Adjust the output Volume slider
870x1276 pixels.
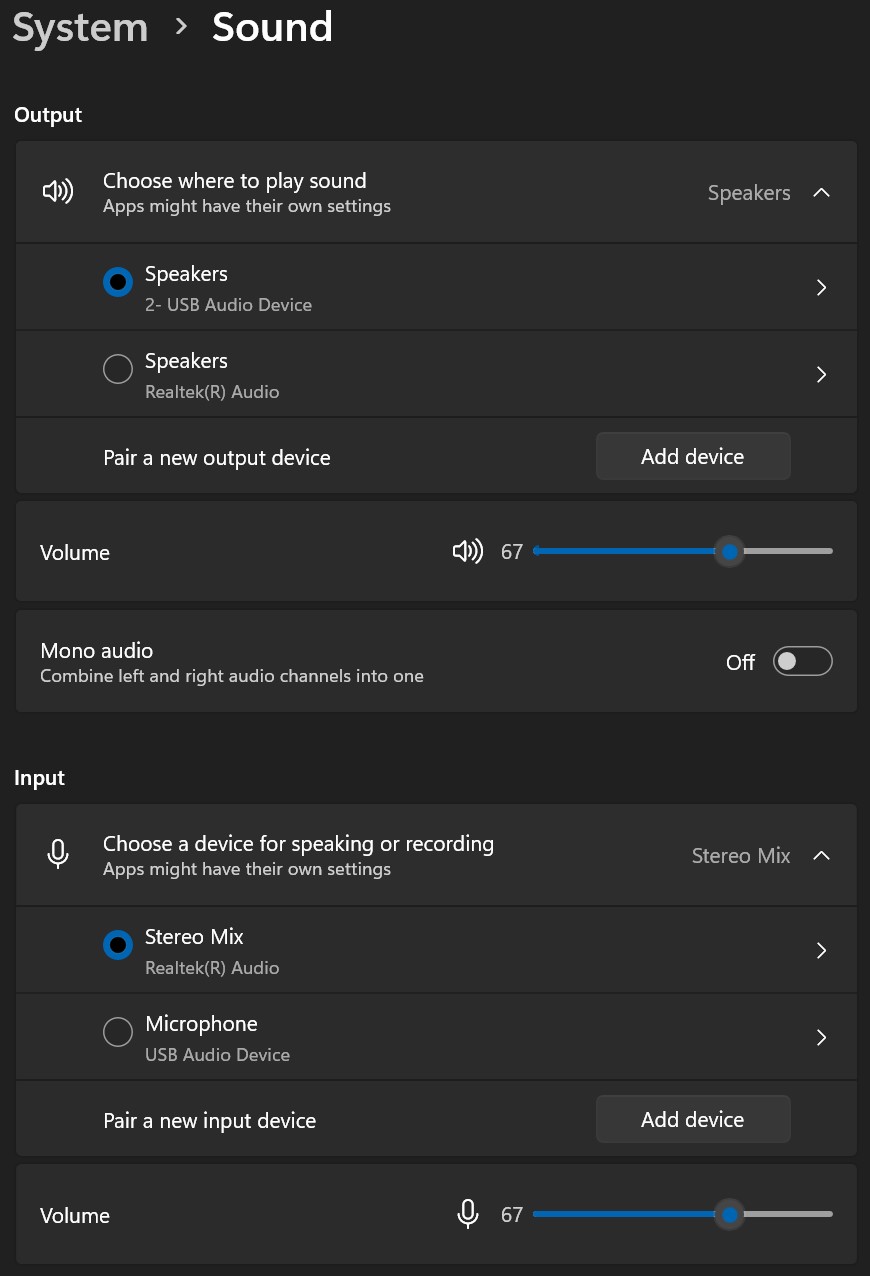click(729, 551)
